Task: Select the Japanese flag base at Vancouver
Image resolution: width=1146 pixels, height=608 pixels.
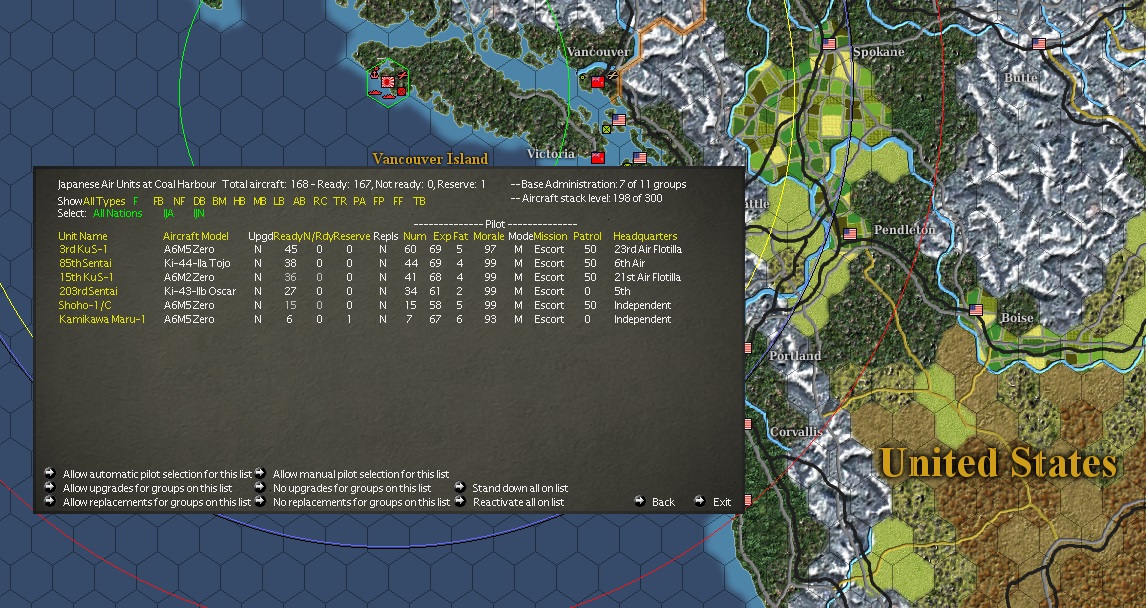Action: [x=598, y=82]
